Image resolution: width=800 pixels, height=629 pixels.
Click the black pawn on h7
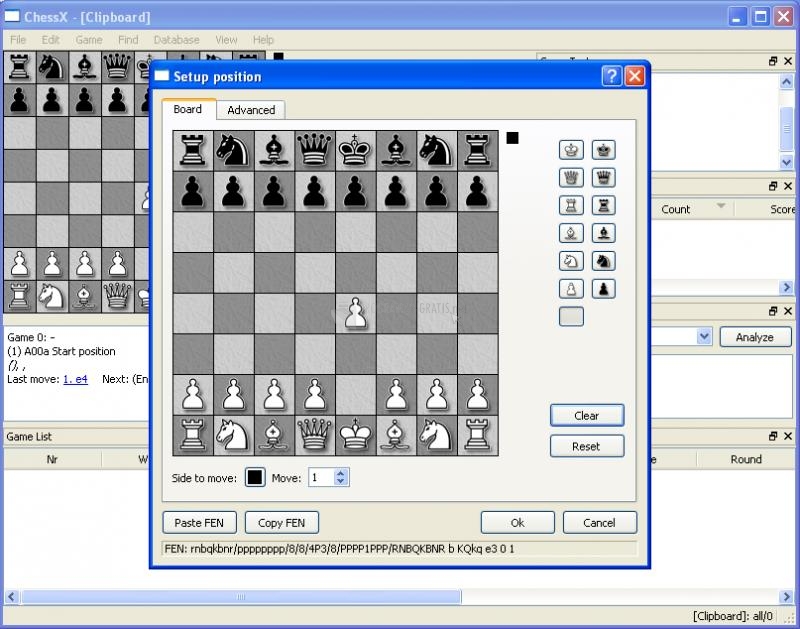[x=478, y=191]
